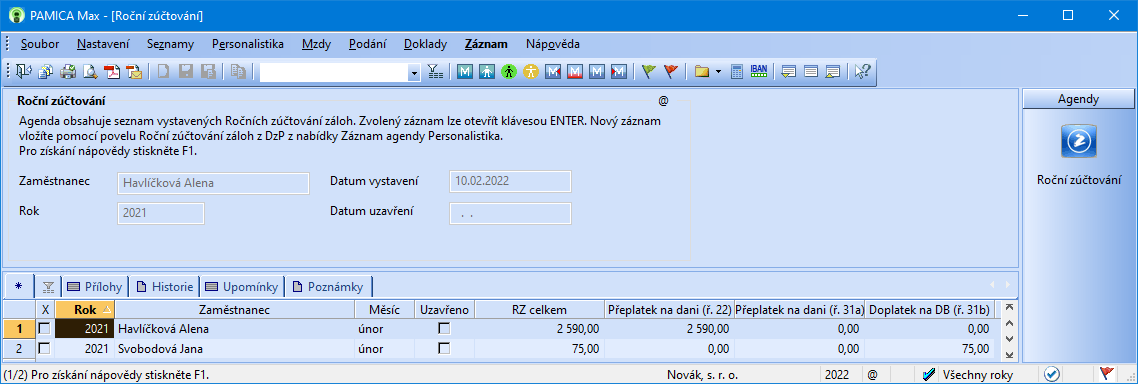Click the M icon with red left arrow

[554, 71]
